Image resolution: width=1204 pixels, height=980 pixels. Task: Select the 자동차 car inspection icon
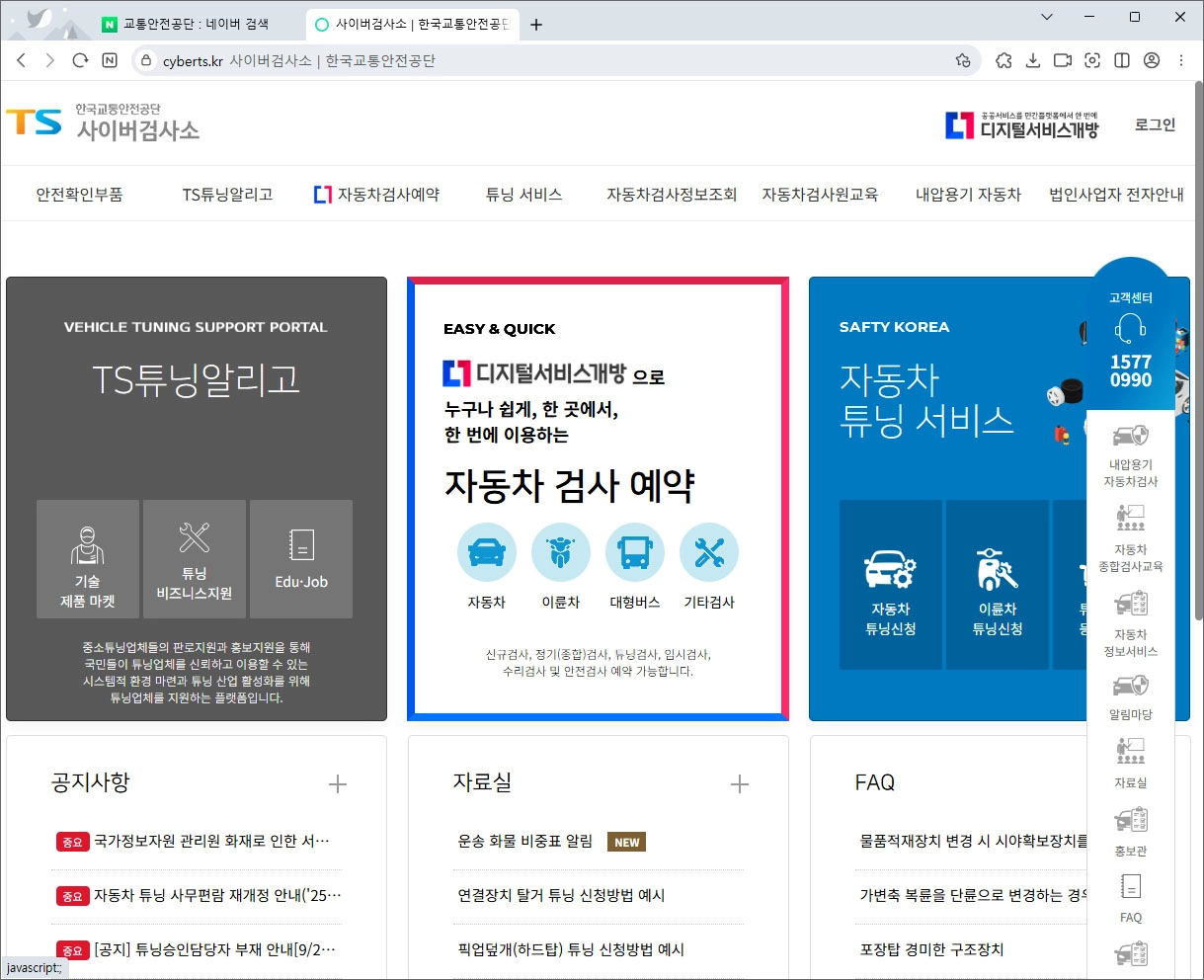(x=486, y=553)
